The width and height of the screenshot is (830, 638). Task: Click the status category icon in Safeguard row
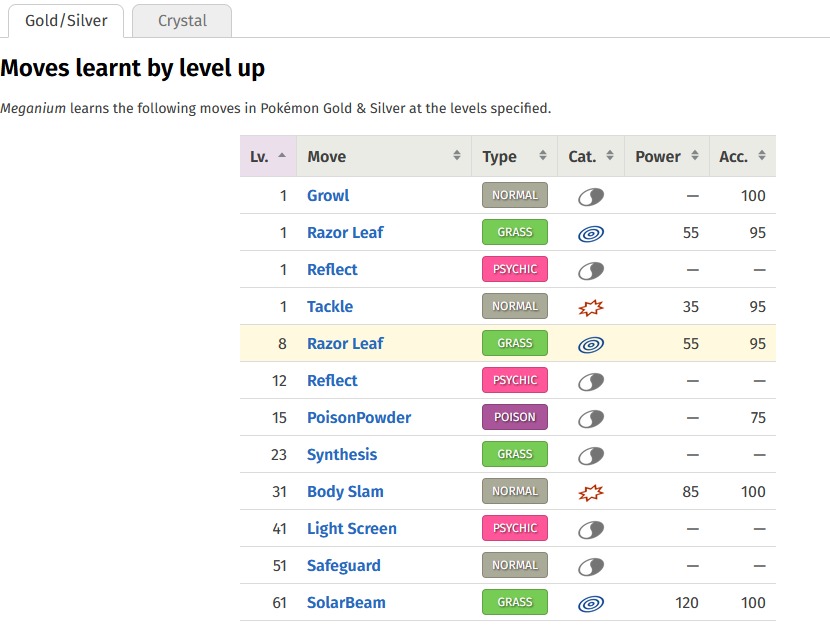[591, 566]
